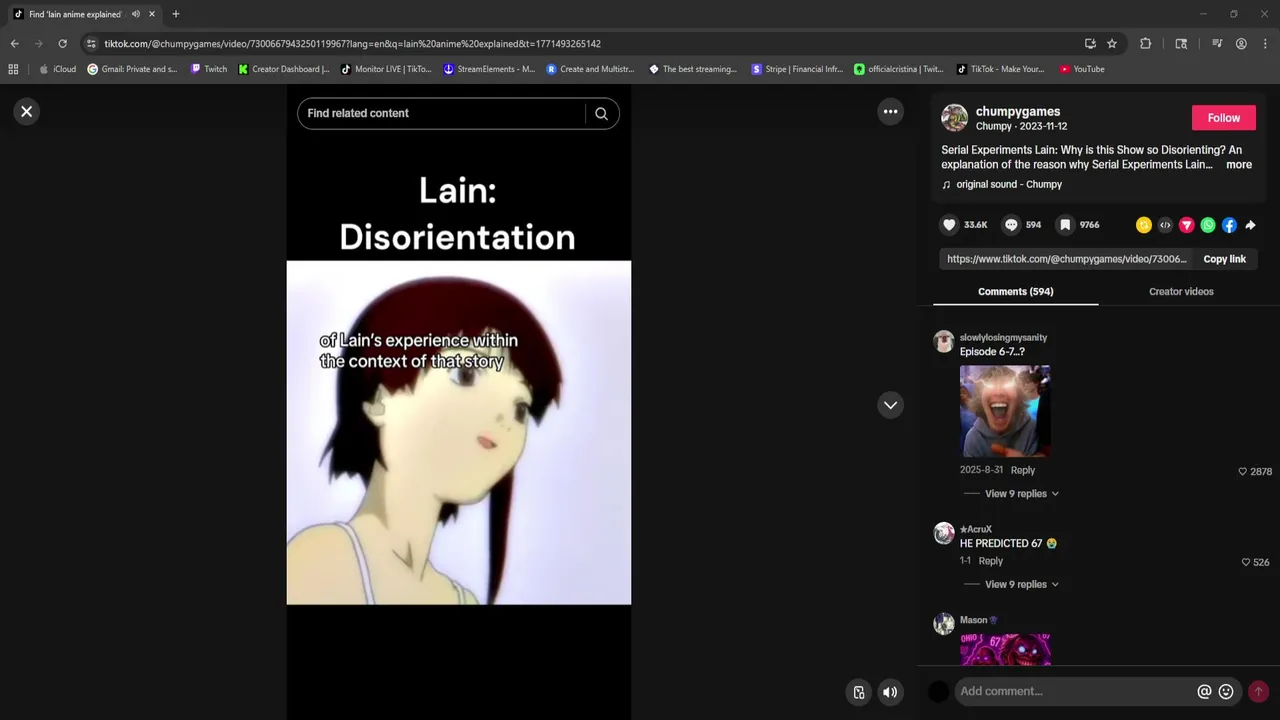This screenshot has height=720, width=1280.
Task: Share video to Facebook
Action: tap(1229, 225)
